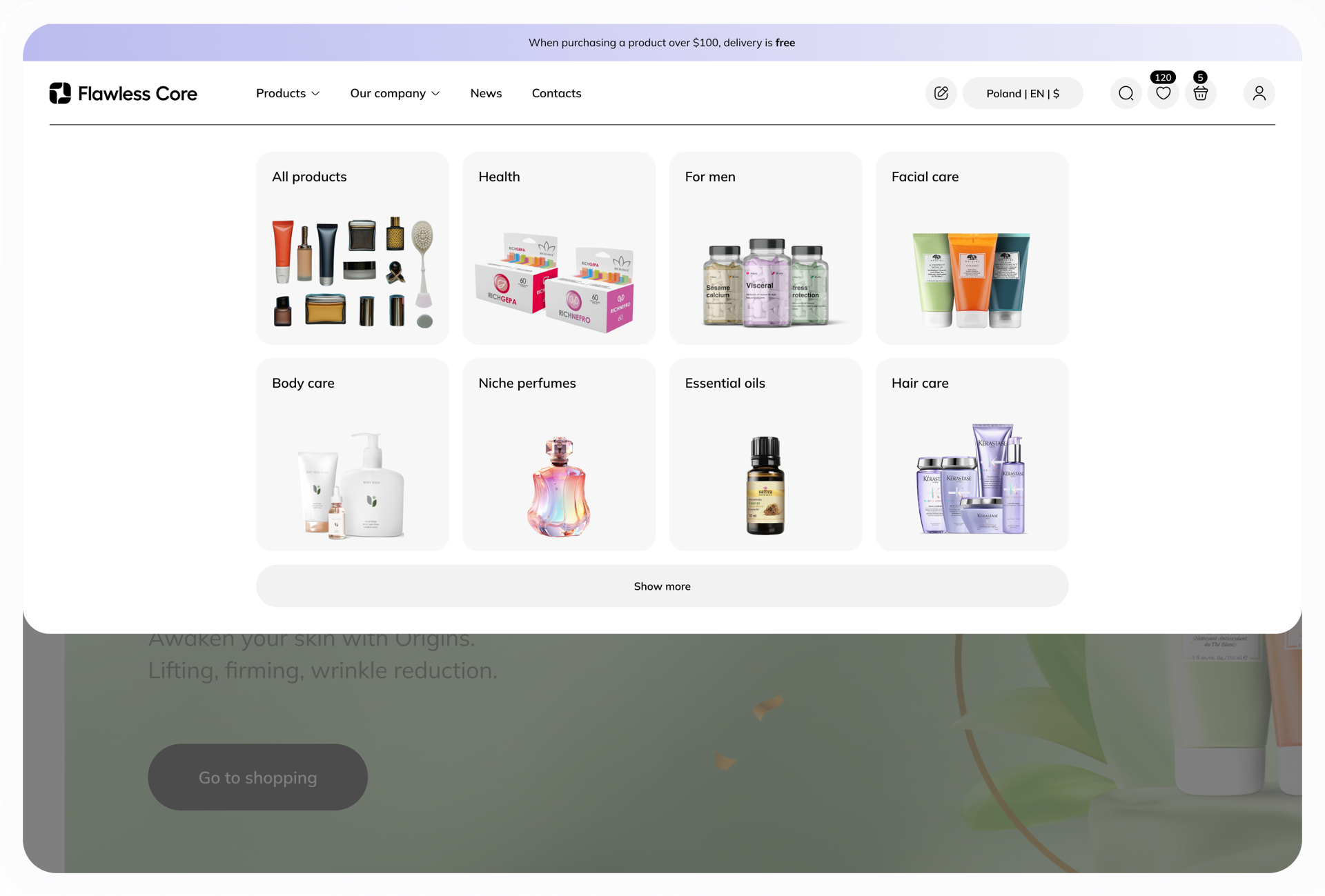Image resolution: width=1325 pixels, height=896 pixels.
Task: Open the Hair care category card
Action: click(x=971, y=455)
